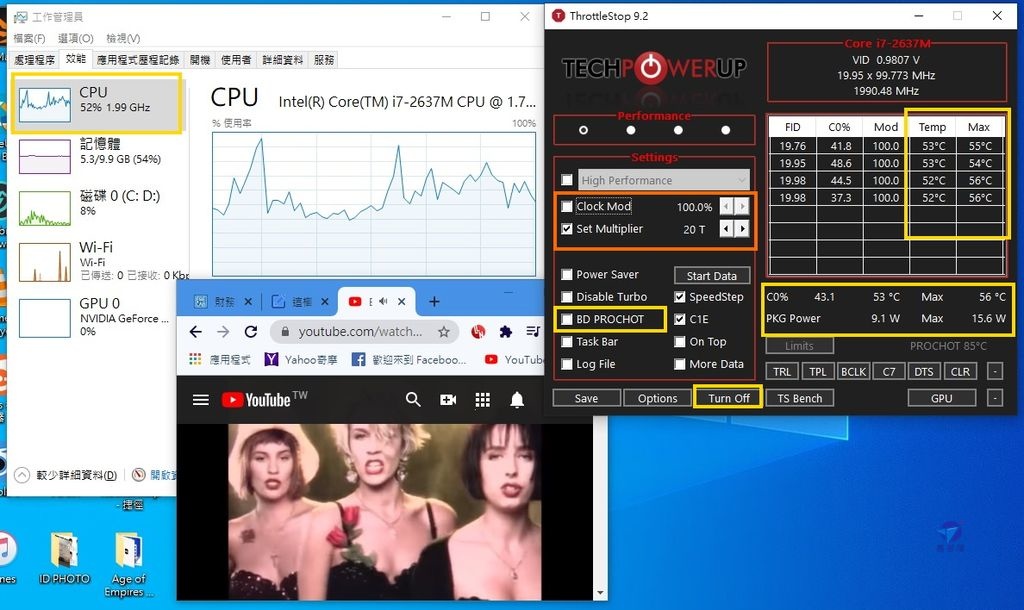This screenshot has width=1024, height=610.
Task: Open the YouTube apps grid icon
Action: point(482,399)
